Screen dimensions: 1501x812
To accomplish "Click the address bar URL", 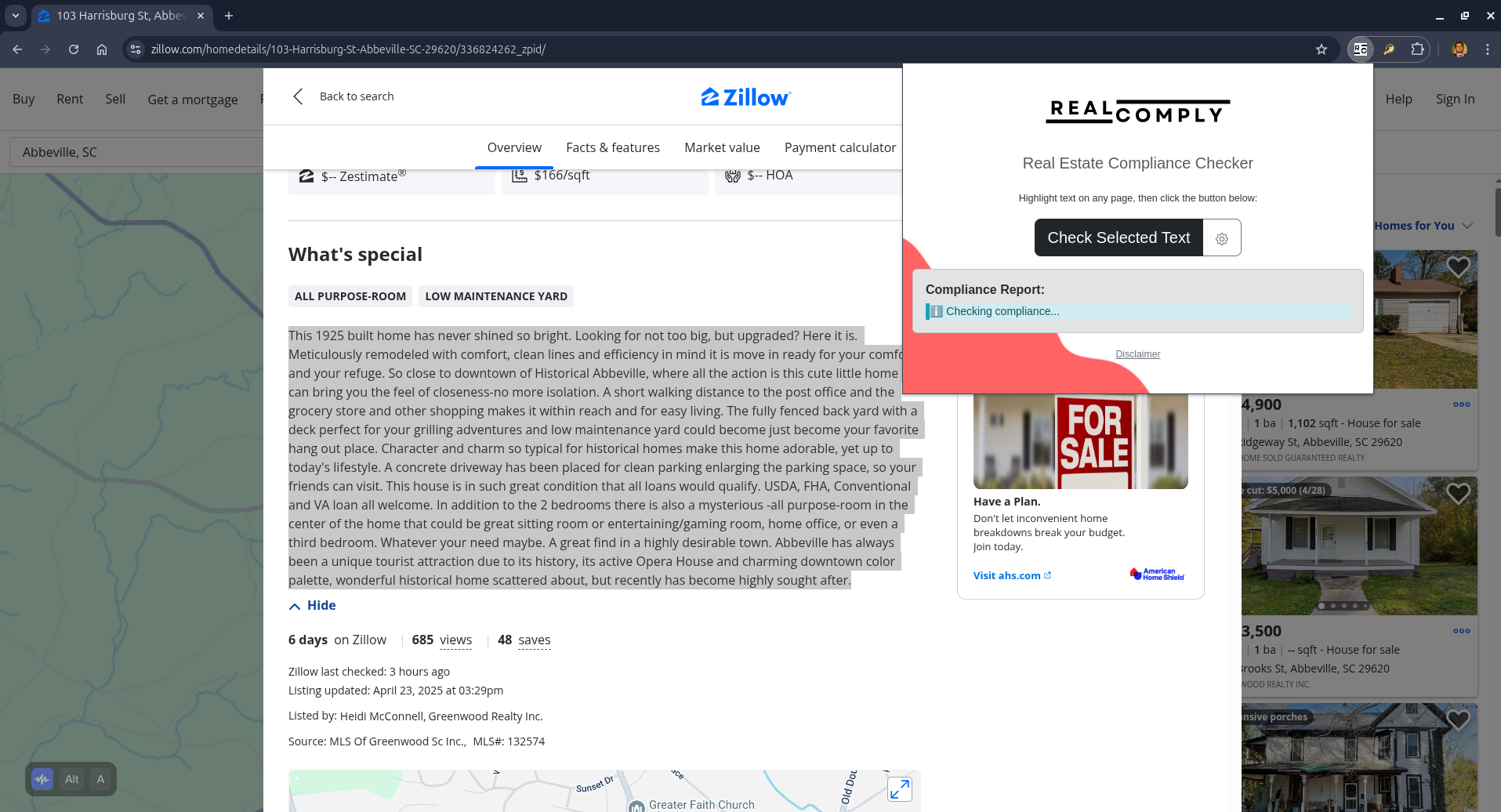I will (348, 49).
